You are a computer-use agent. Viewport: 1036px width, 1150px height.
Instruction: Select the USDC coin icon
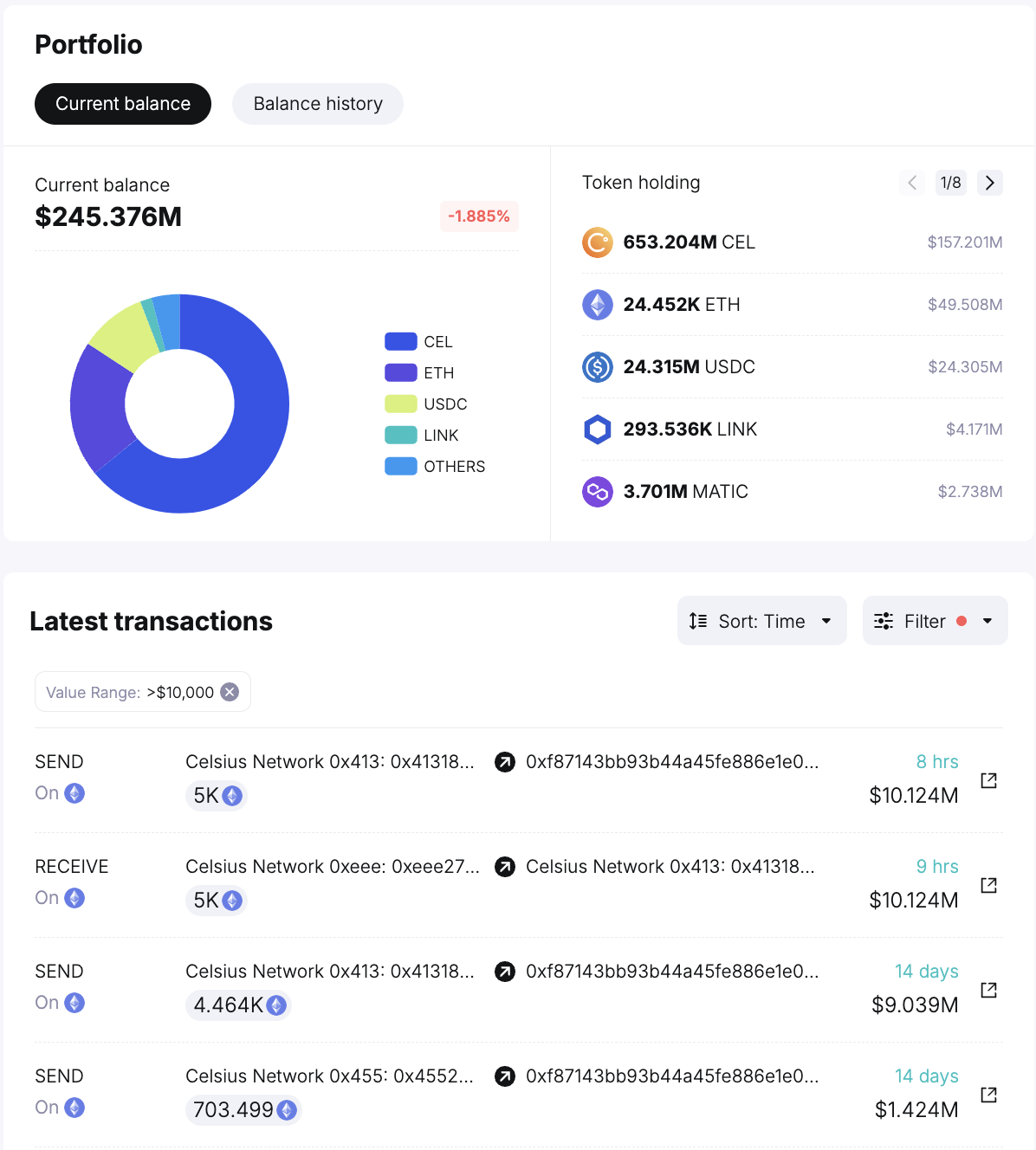(598, 367)
